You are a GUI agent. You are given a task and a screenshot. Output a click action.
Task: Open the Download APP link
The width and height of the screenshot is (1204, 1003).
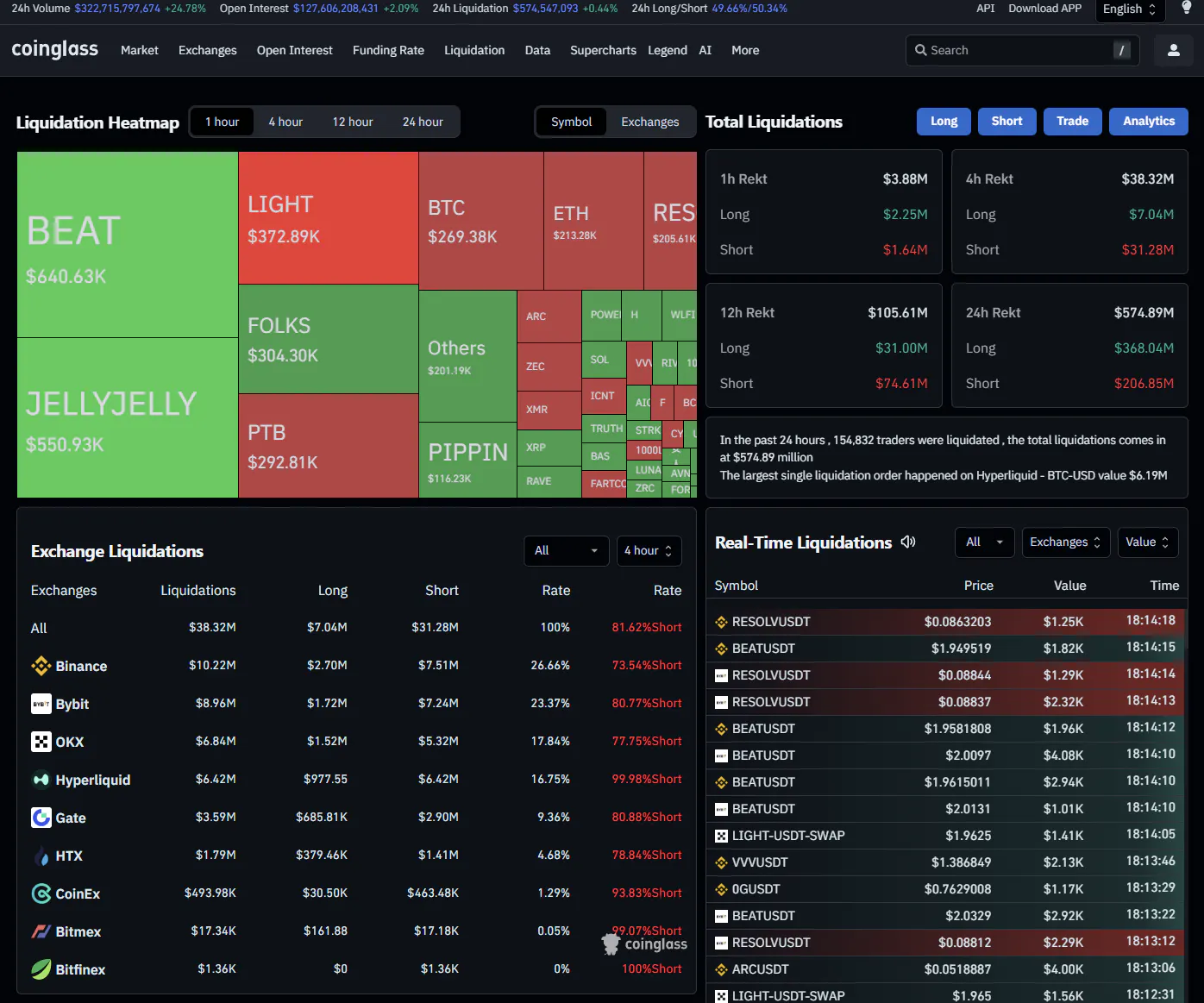click(x=1044, y=9)
